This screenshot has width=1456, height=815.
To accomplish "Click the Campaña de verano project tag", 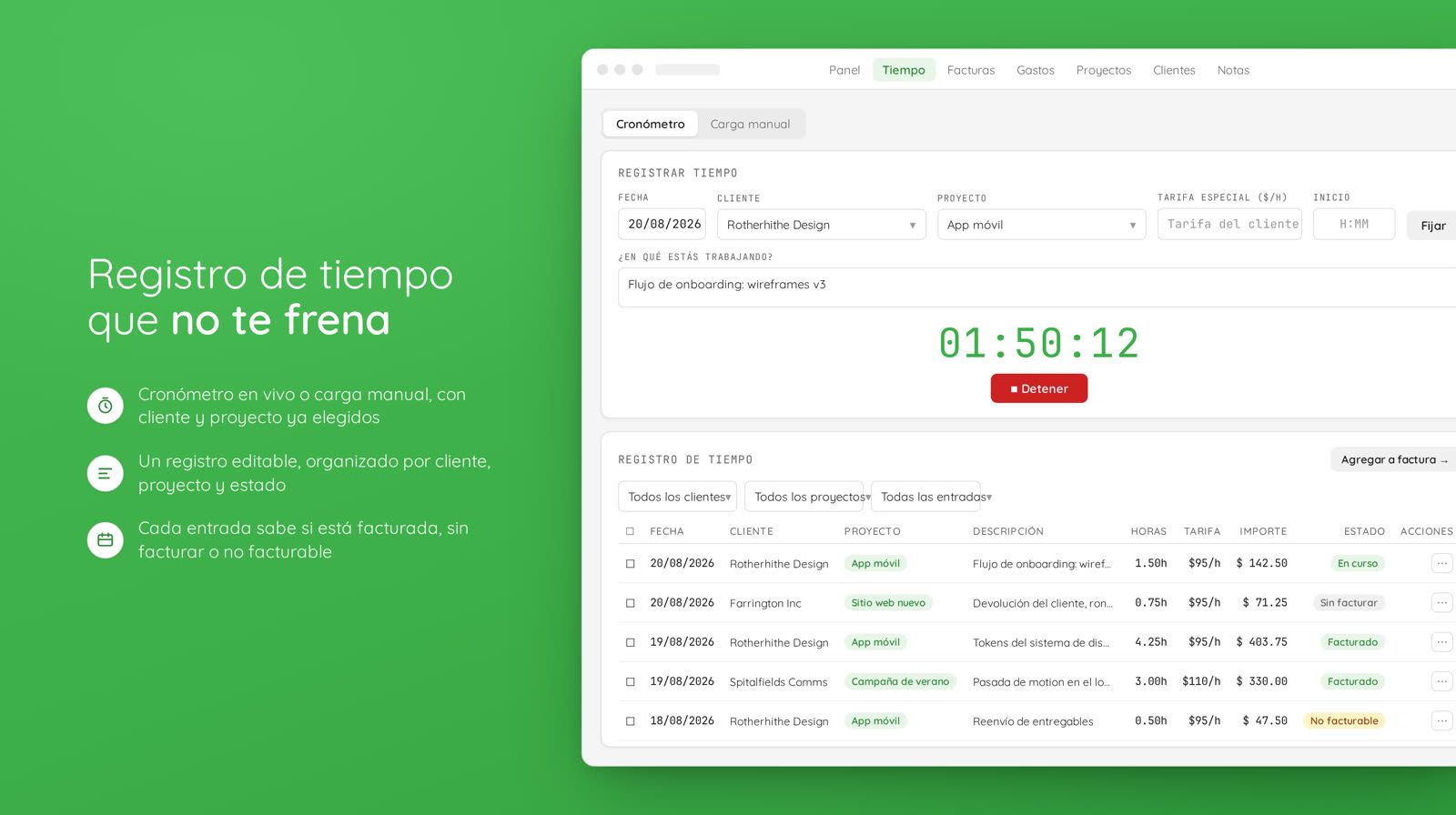I will (x=900, y=681).
